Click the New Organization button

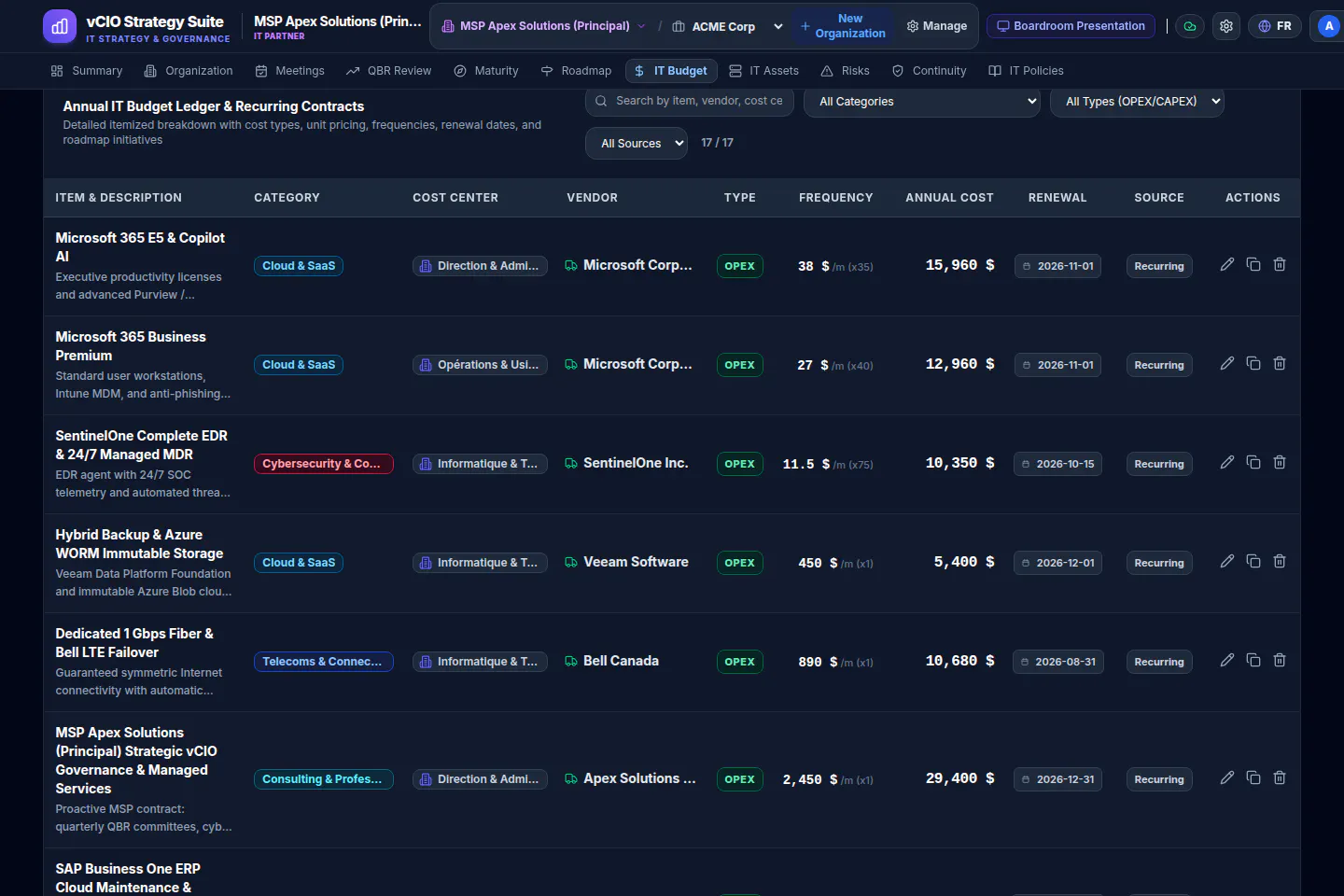pos(843,26)
